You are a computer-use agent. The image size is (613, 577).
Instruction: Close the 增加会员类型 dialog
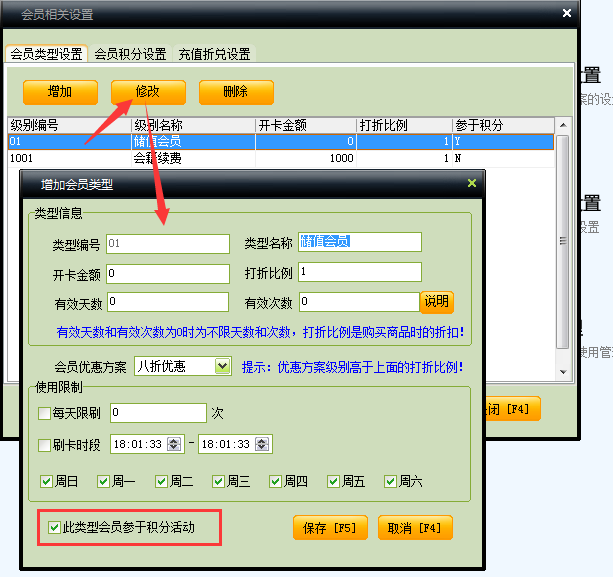[471, 184]
